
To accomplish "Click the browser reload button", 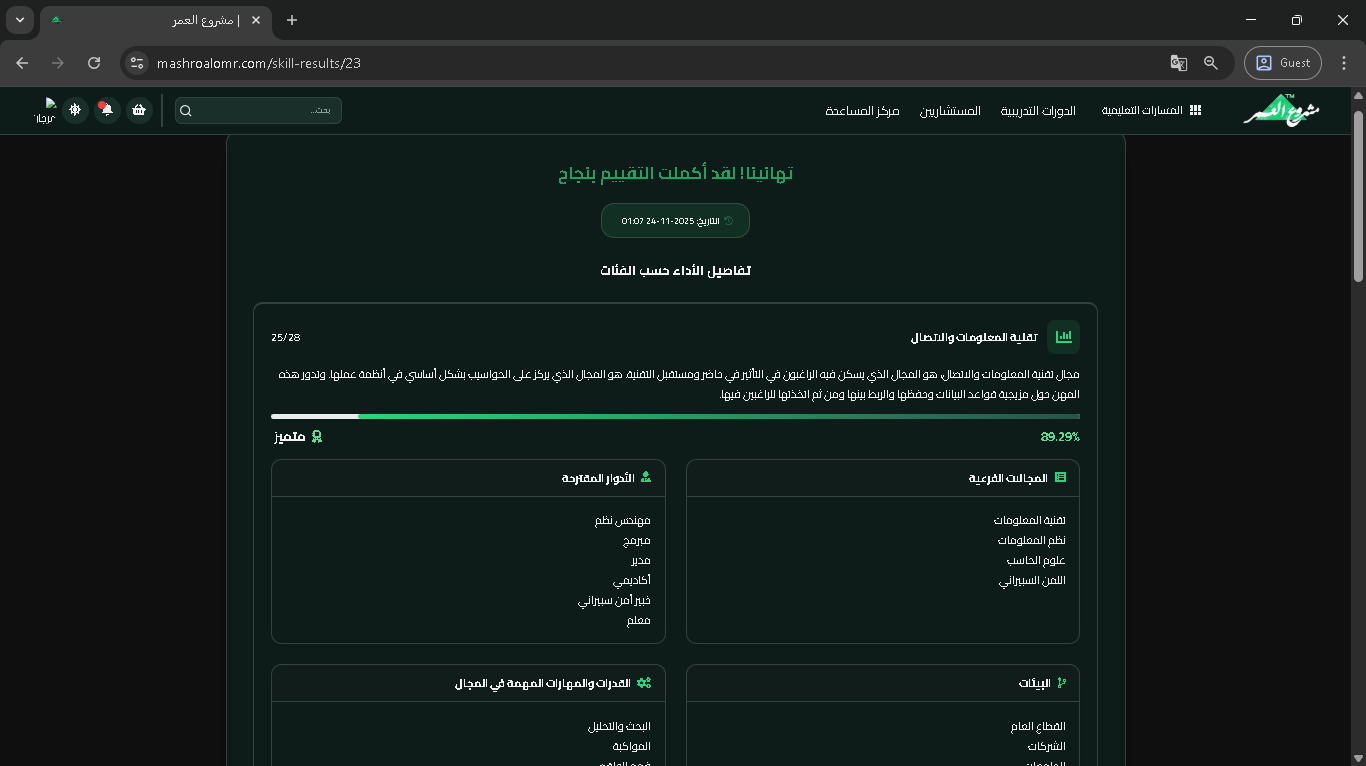I will (94, 63).
